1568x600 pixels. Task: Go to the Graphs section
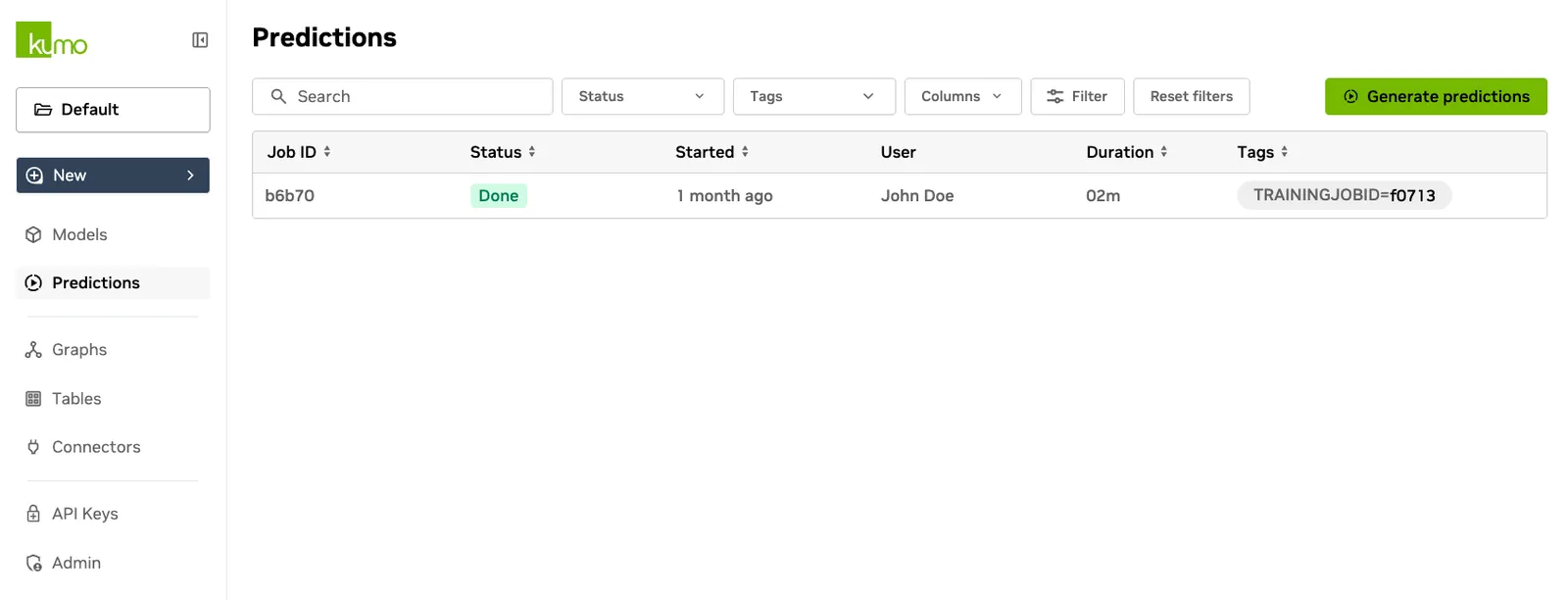(113, 350)
